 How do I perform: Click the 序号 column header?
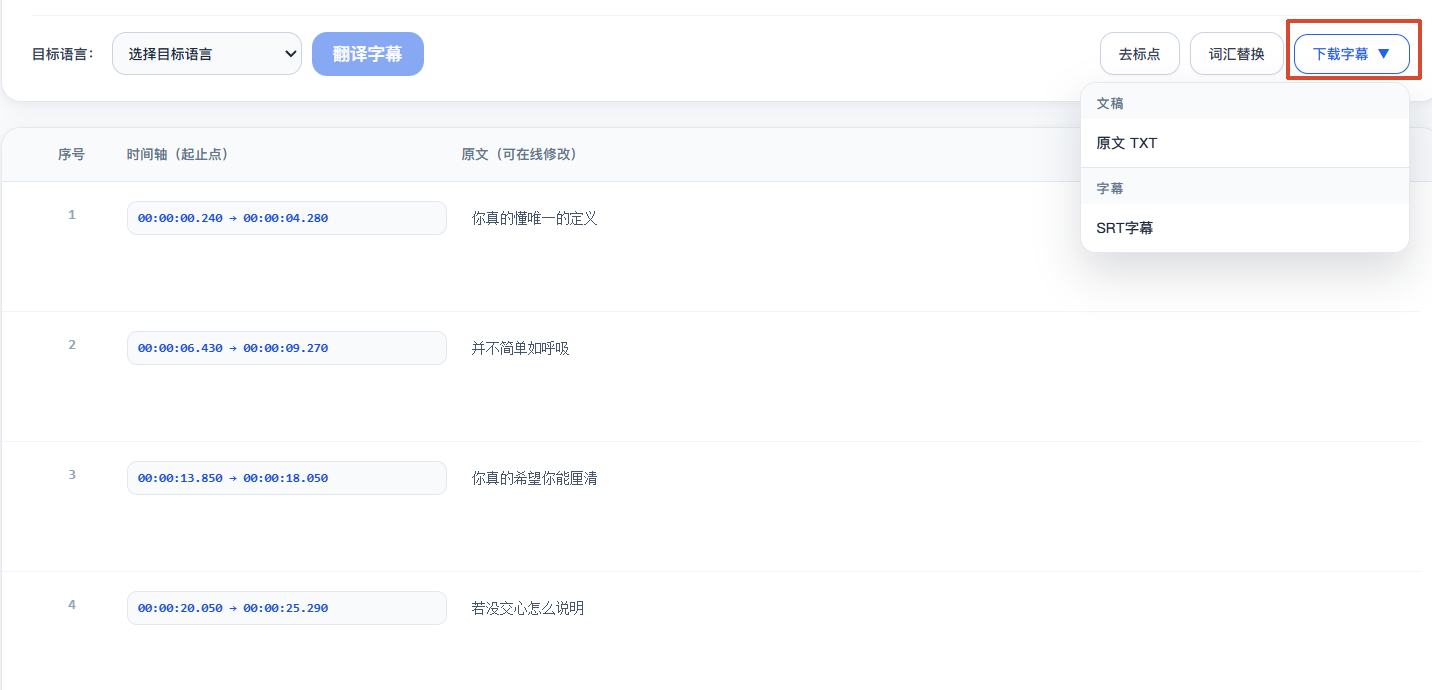(x=71, y=154)
